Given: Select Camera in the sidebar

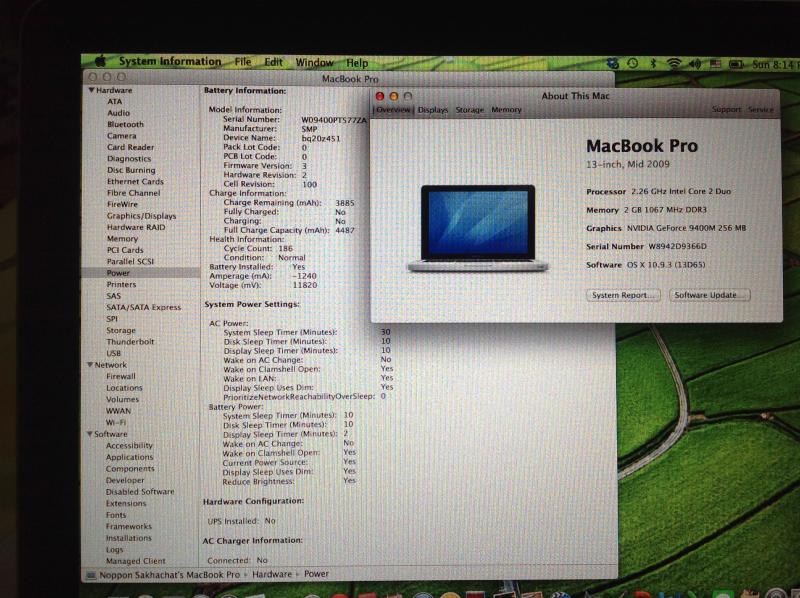Looking at the screenshot, I should pos(121,136).
